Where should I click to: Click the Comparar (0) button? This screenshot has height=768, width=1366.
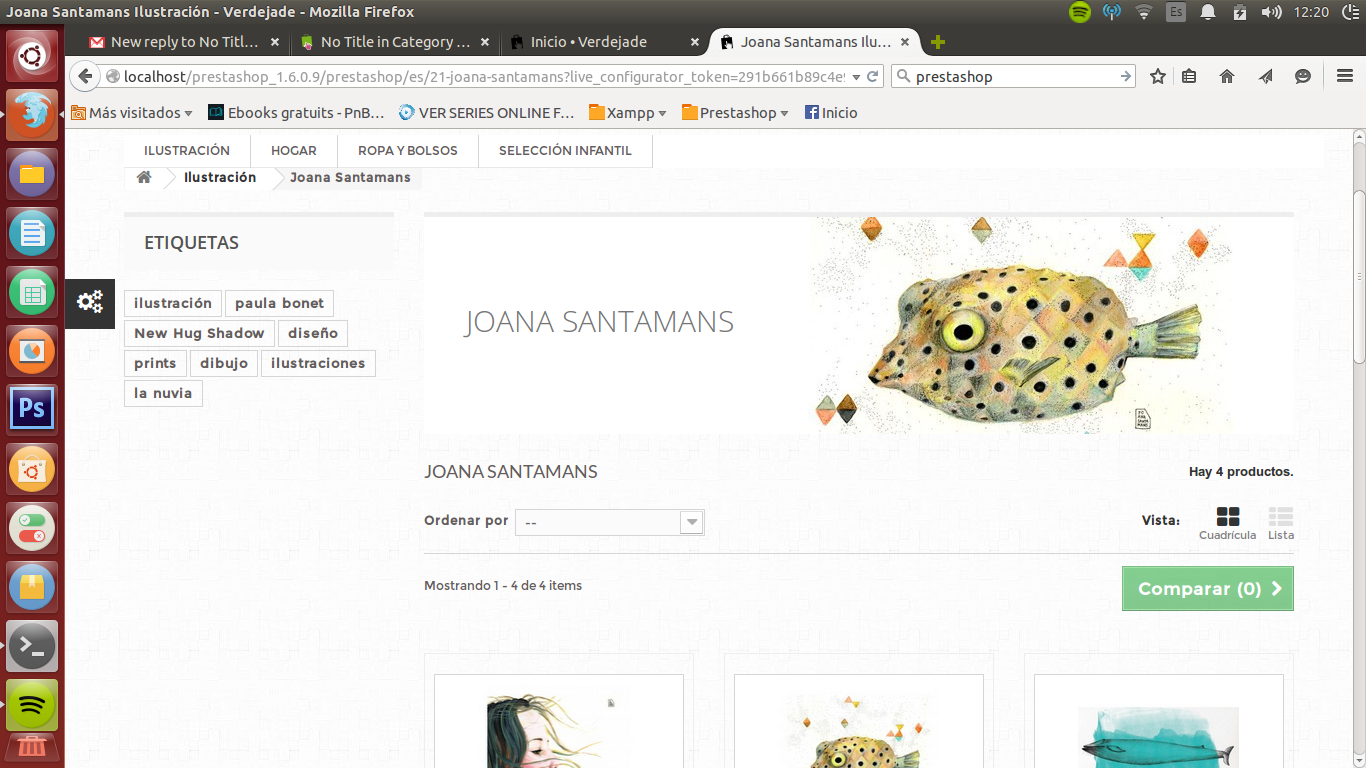tap(1207, 589)
